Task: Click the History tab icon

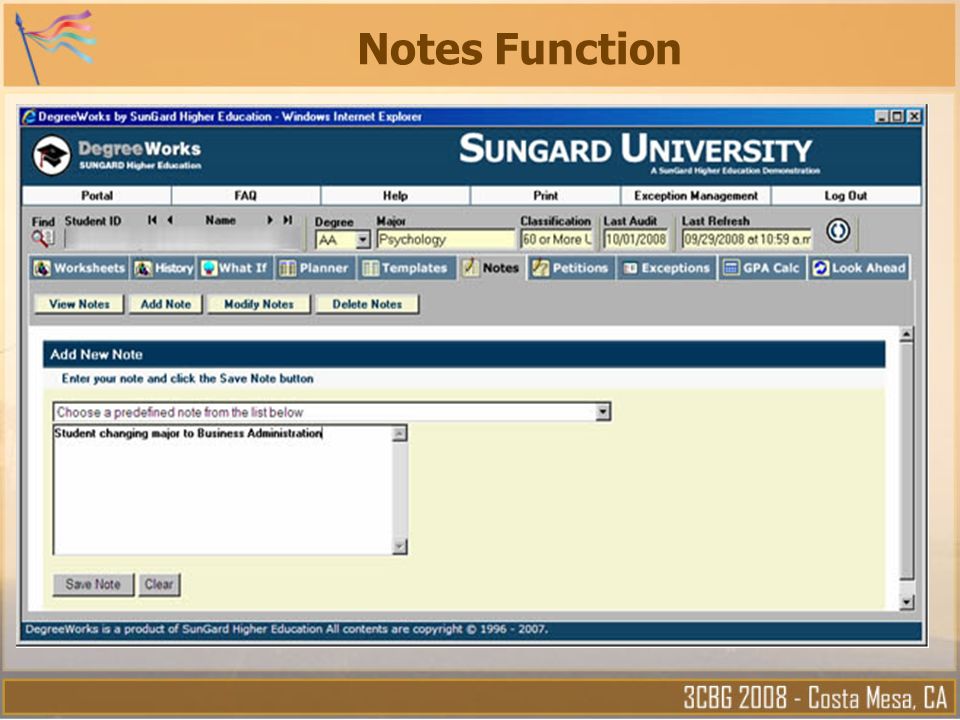Action: tap(143, 268)
